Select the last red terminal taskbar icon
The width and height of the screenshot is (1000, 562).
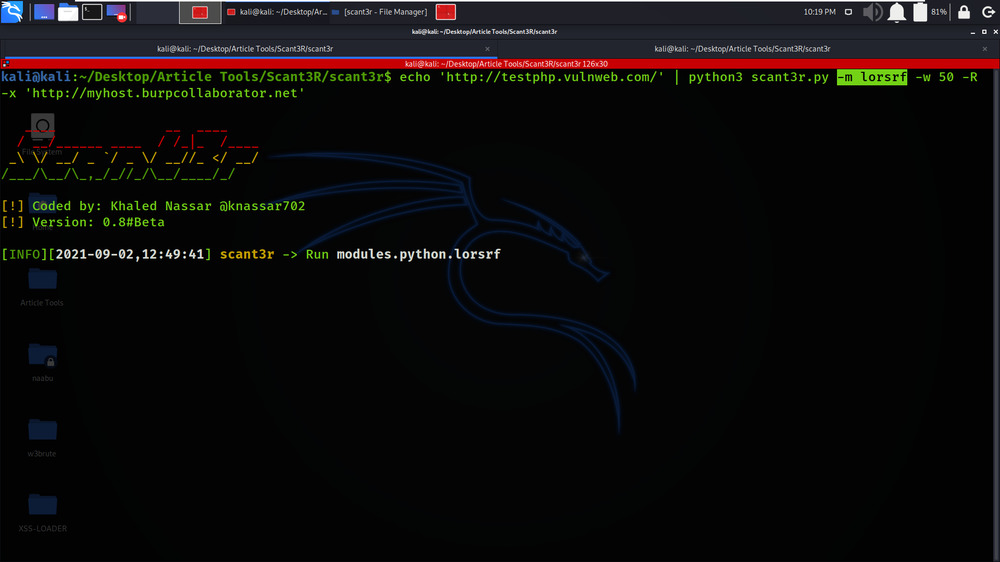(x=446, y=12)
